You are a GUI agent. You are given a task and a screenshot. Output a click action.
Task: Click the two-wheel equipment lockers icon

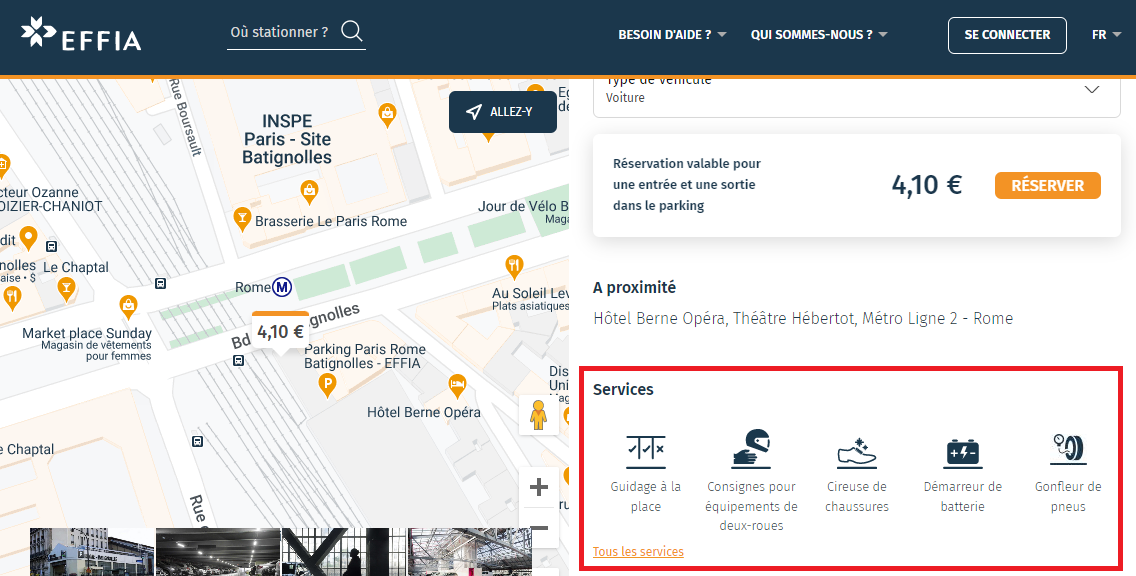tap(751, 448)
